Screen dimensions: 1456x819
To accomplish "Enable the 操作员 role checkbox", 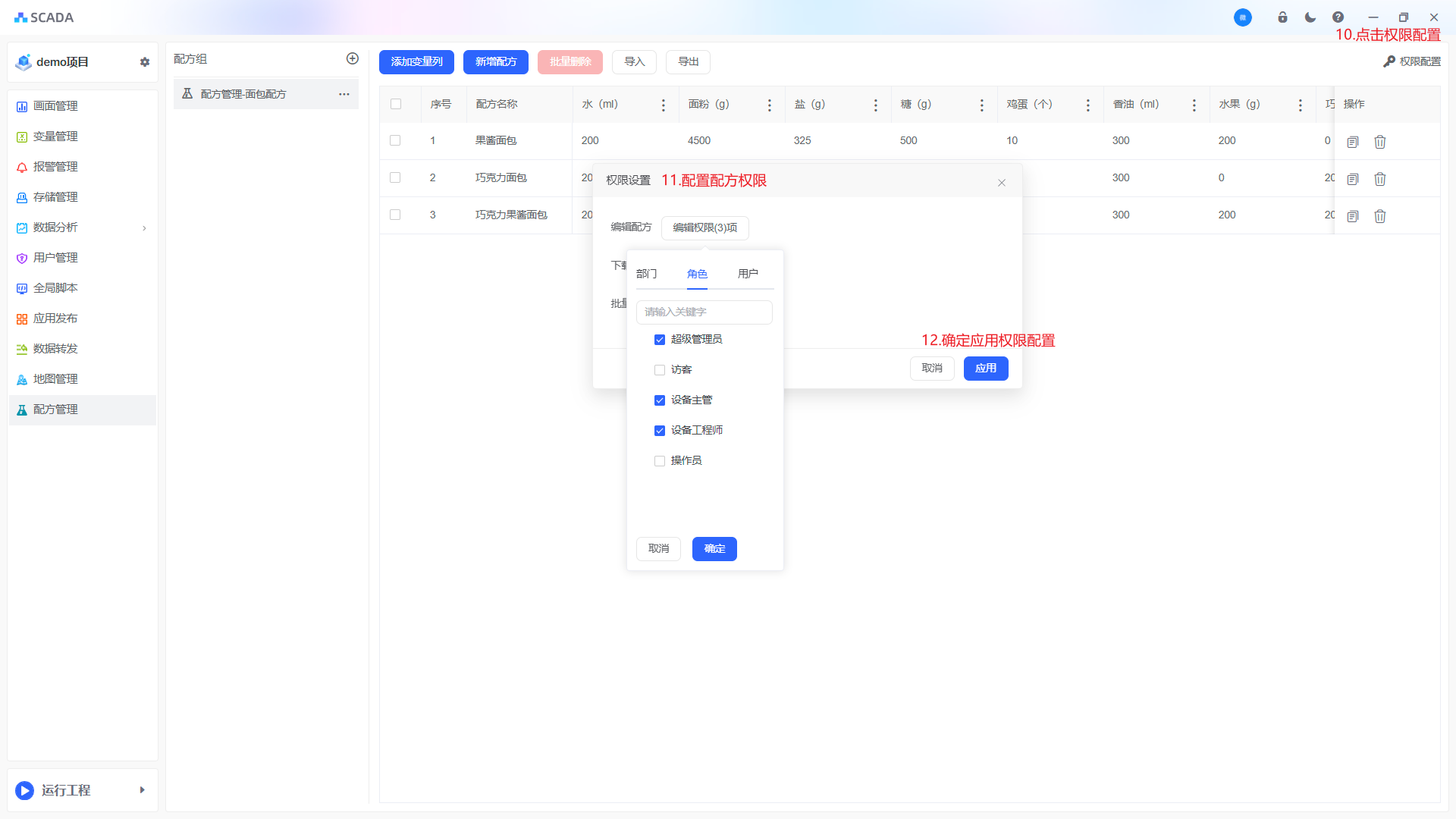I will tap(660, 461).
